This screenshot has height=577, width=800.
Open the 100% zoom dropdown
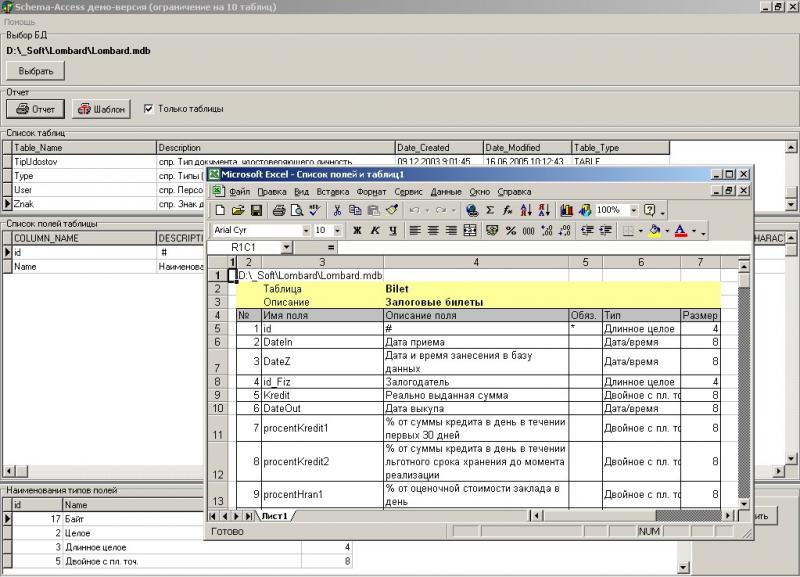click(634, 210)
